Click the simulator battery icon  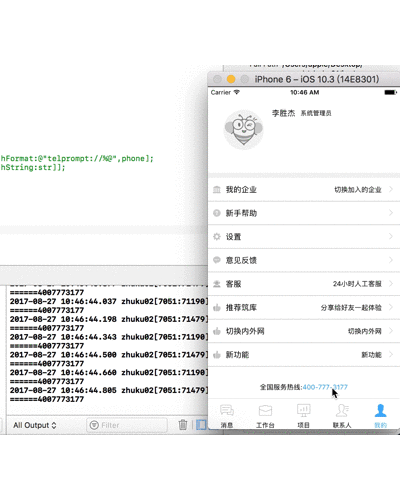point(391,92)
